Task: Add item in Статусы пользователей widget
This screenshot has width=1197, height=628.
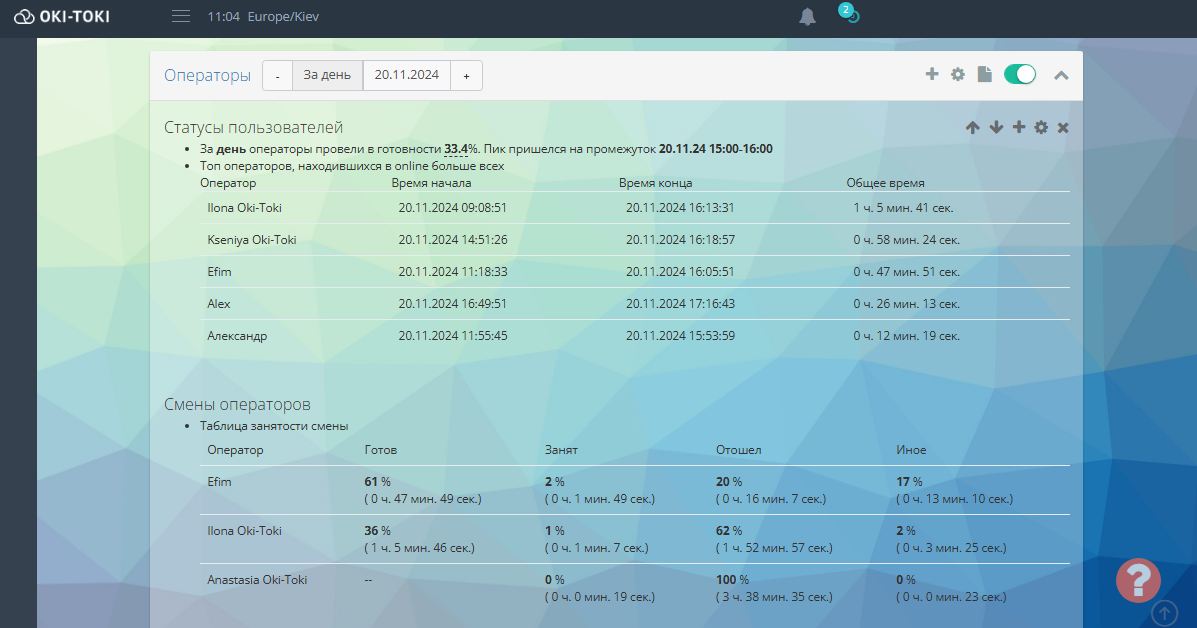Action: [x=1019, y=127]
